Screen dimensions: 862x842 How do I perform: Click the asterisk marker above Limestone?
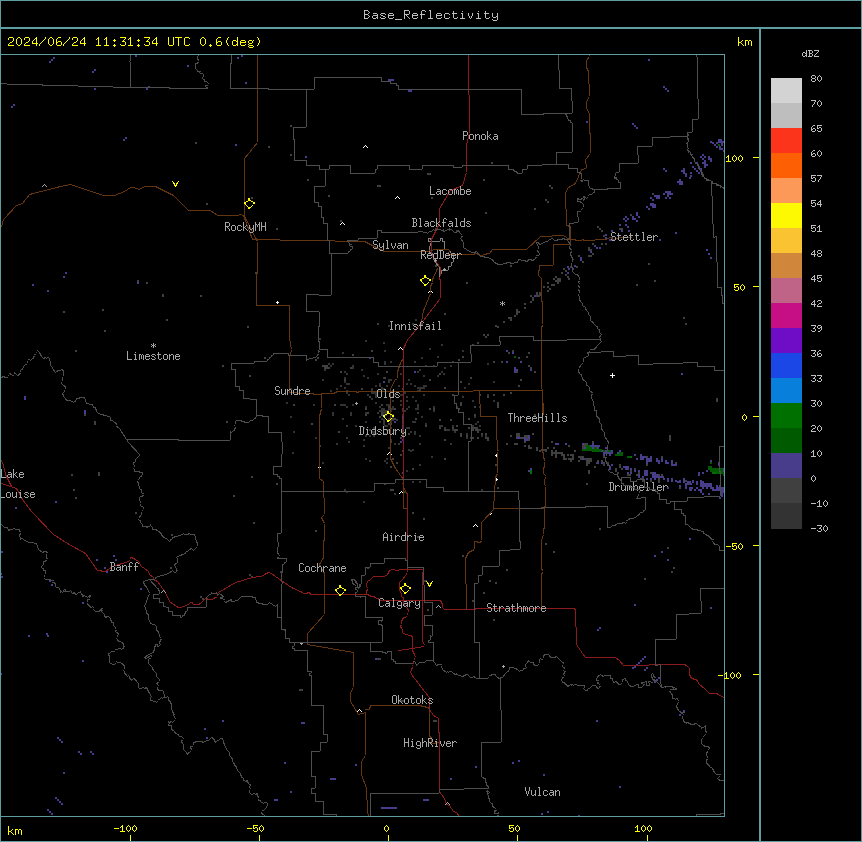[153, 346]
